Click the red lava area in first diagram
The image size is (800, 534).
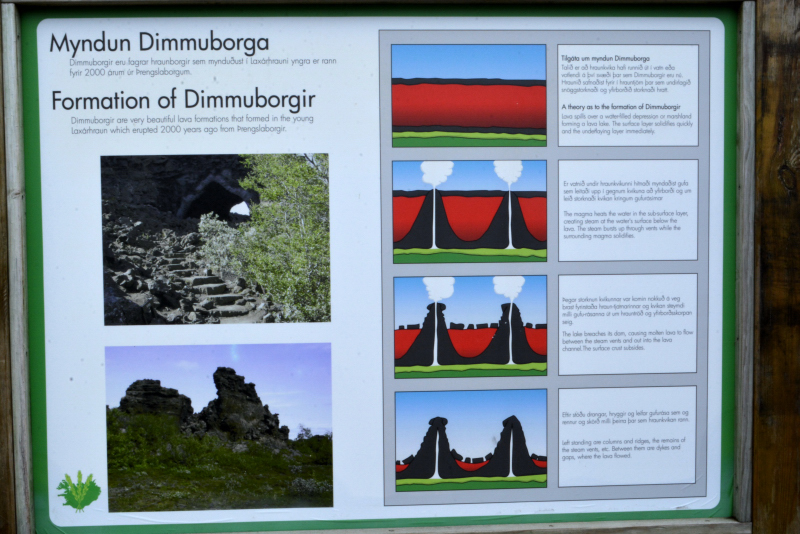[x=468, y=104]
